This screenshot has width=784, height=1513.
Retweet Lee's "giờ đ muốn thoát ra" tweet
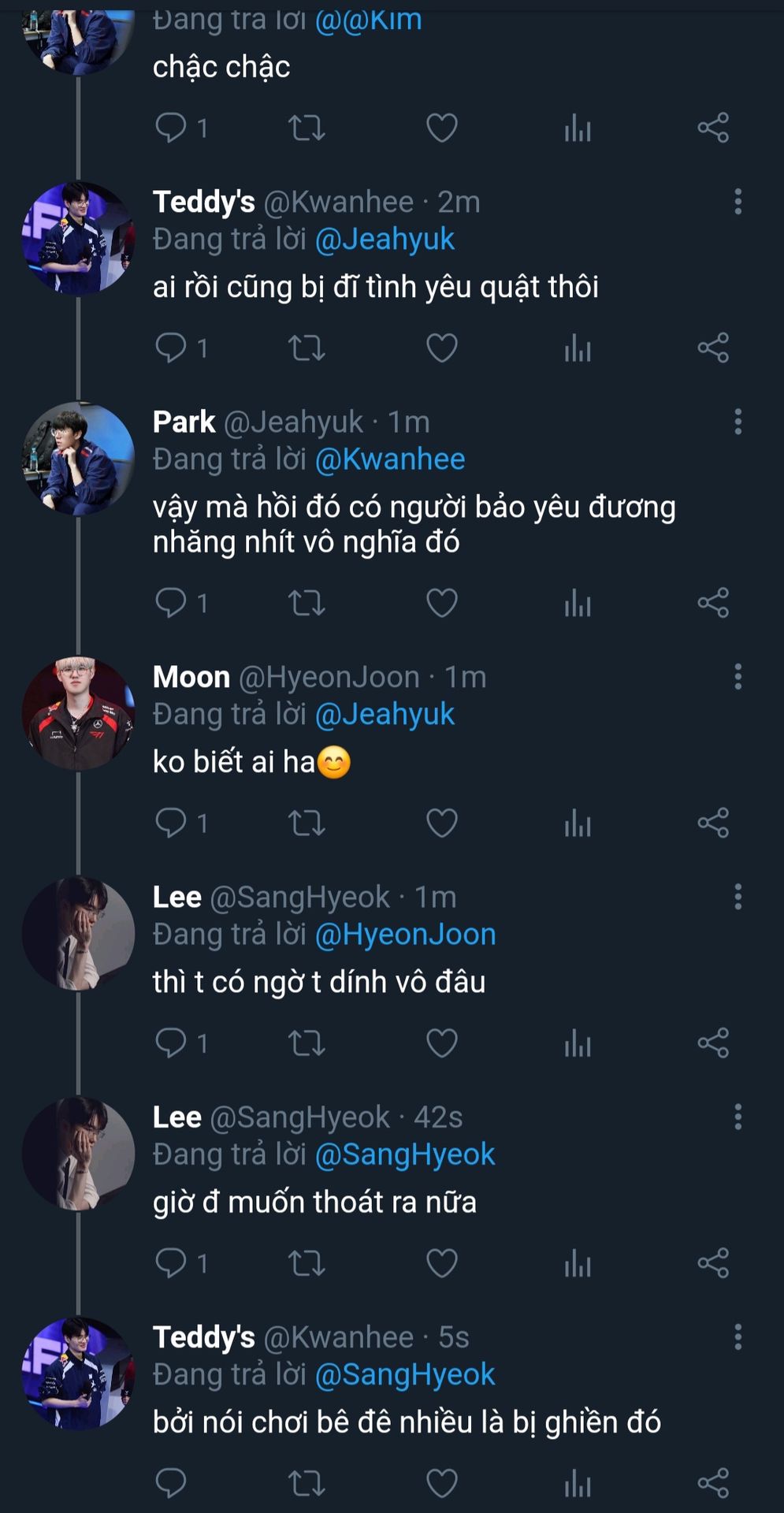[x=307, y=1262]
